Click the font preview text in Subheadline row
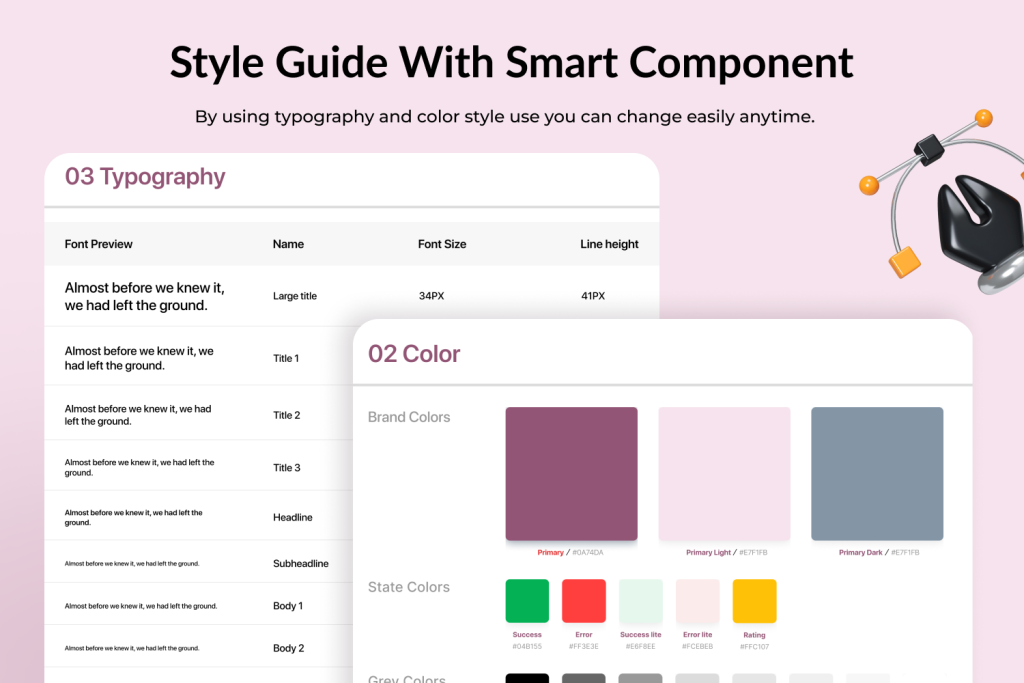 pos(132,564)
